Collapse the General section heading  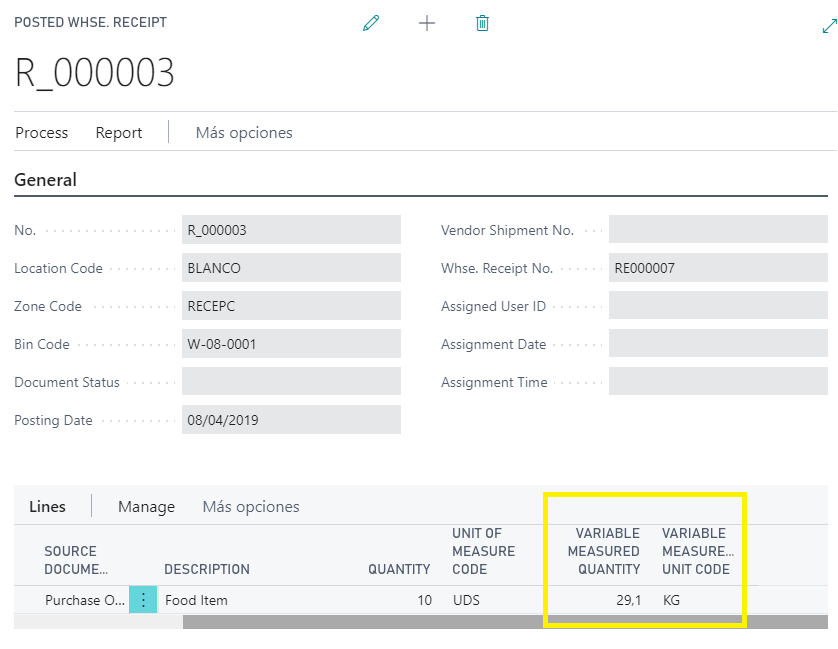click(46, 180)
